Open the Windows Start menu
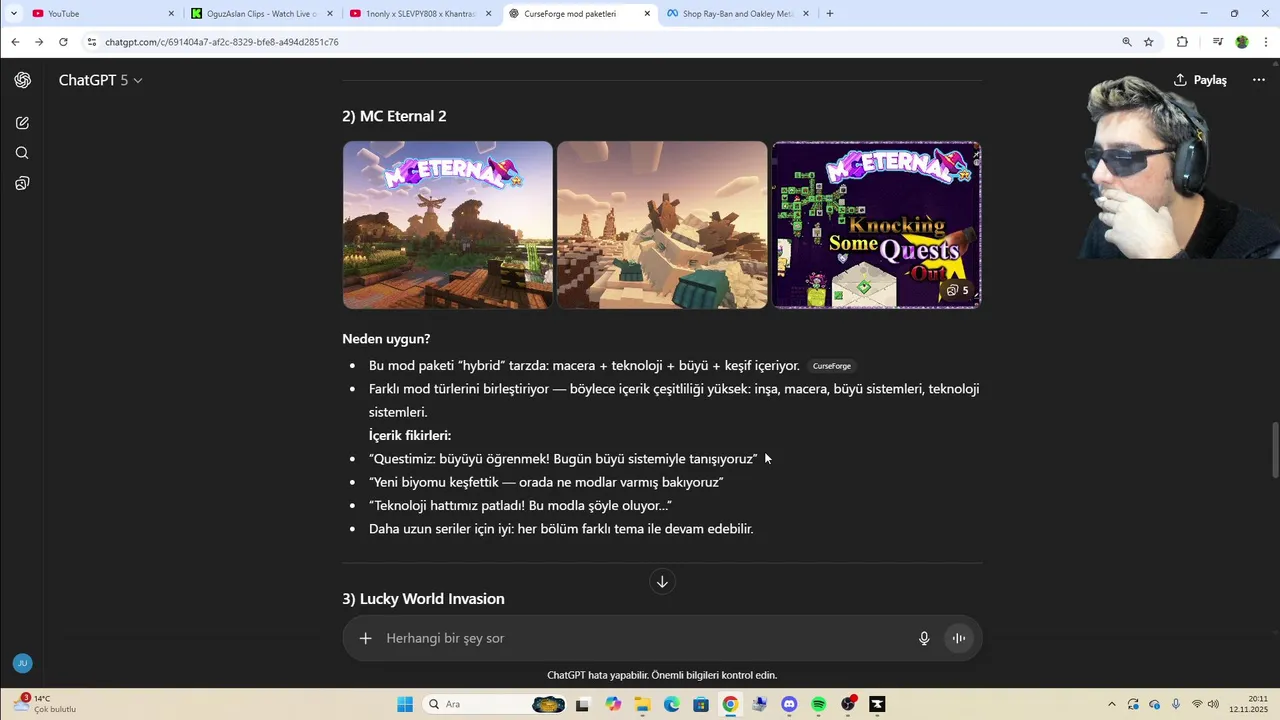This screenshot has width=1280, height=720. 405,705
